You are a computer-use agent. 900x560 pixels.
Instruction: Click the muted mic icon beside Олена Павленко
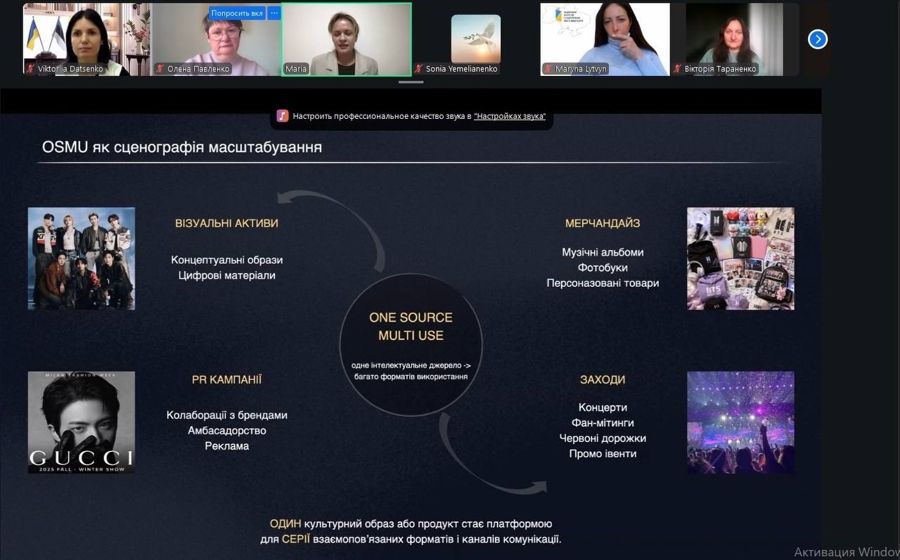[x=160, y=69]
